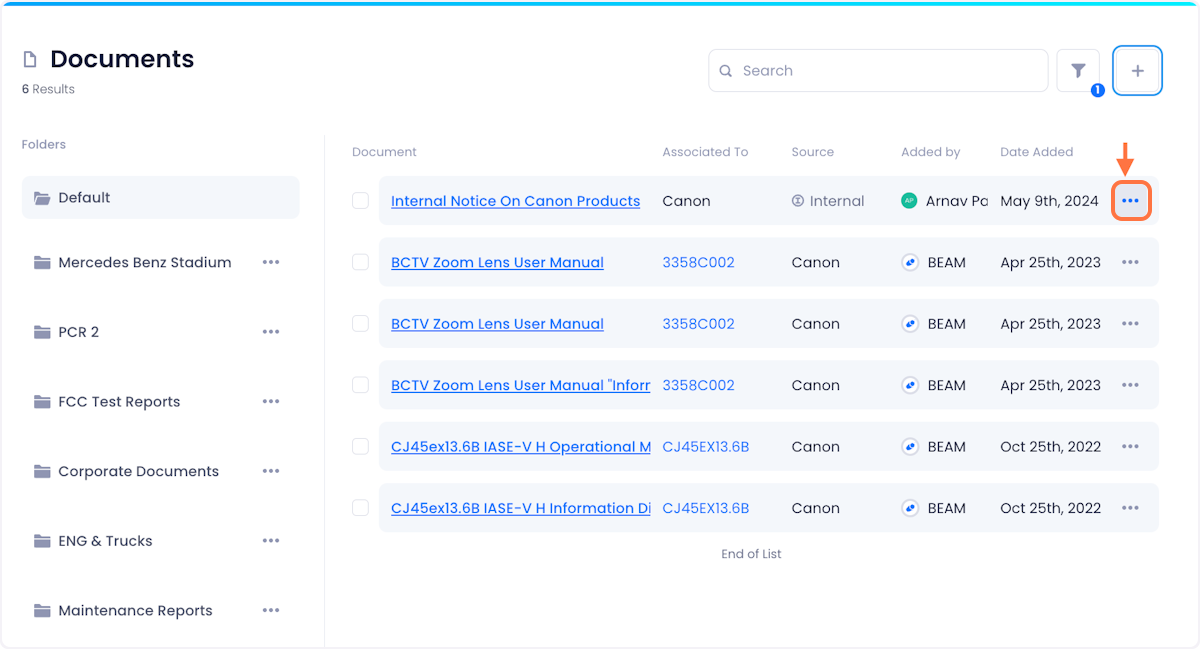Click the plus add document button

pyautogui.click(x=1137, y=71)
